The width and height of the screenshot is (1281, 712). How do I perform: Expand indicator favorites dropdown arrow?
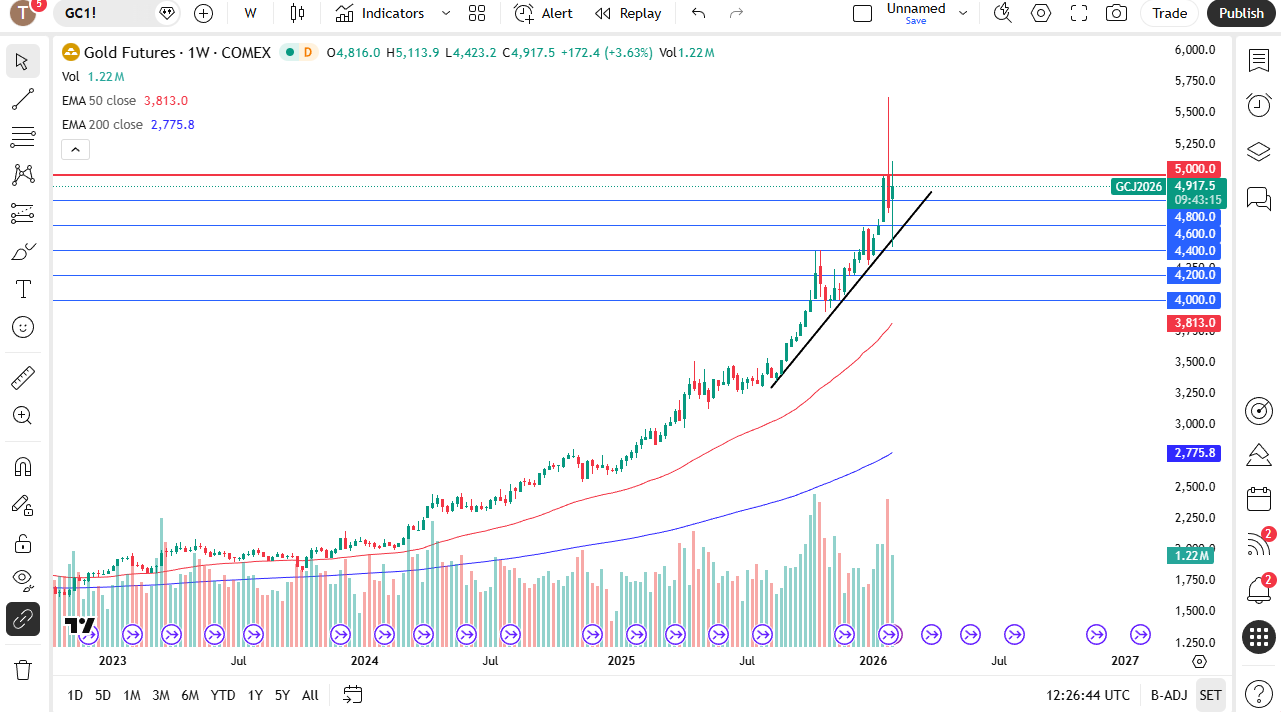(446, 13)
